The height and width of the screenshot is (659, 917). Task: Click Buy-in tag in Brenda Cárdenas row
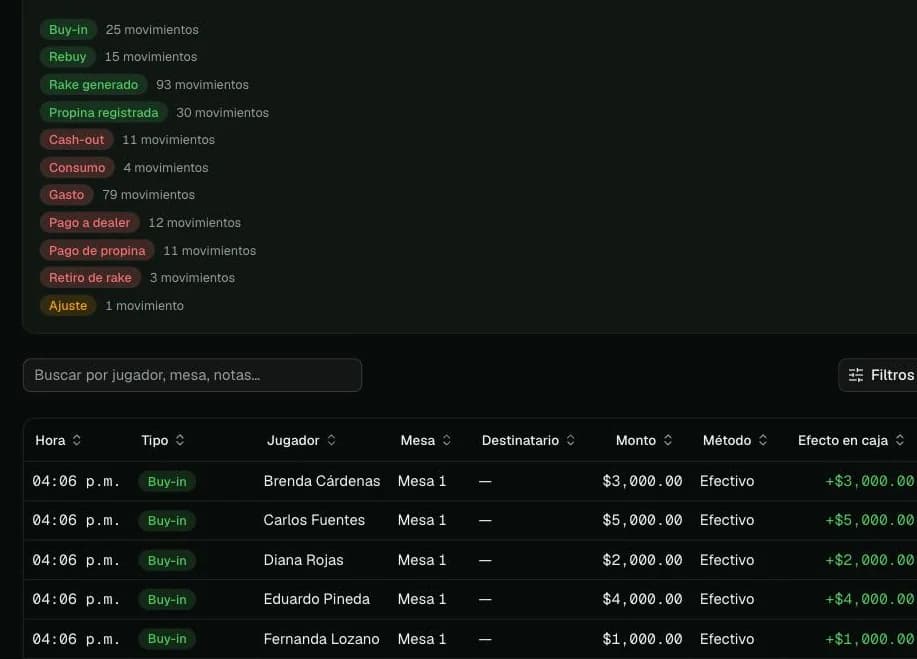point(167,481)
